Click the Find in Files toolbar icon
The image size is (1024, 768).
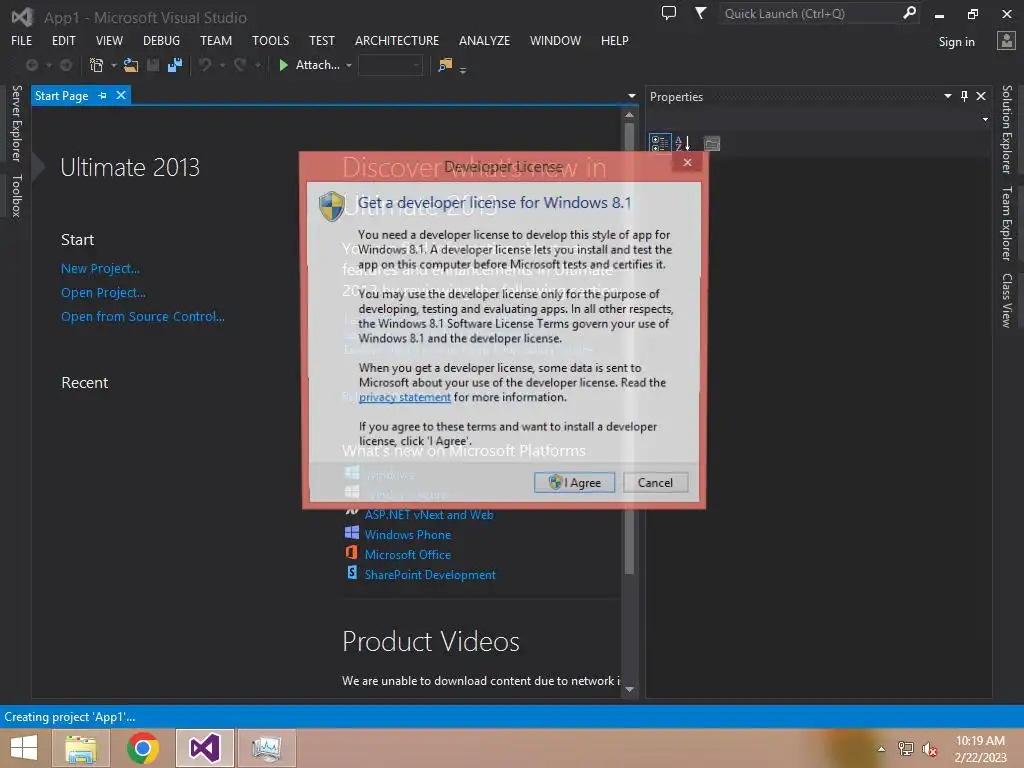445,65
